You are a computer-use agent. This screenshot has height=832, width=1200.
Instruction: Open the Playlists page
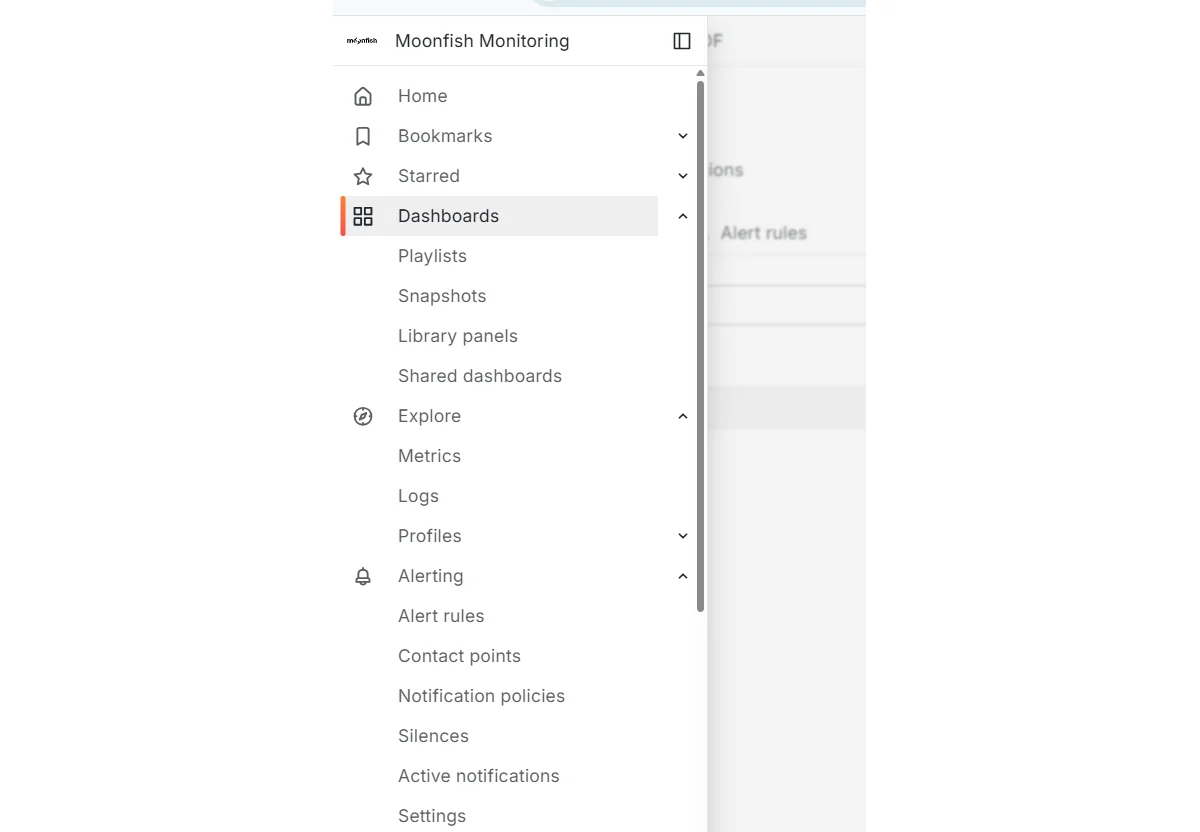click(432, 255)
